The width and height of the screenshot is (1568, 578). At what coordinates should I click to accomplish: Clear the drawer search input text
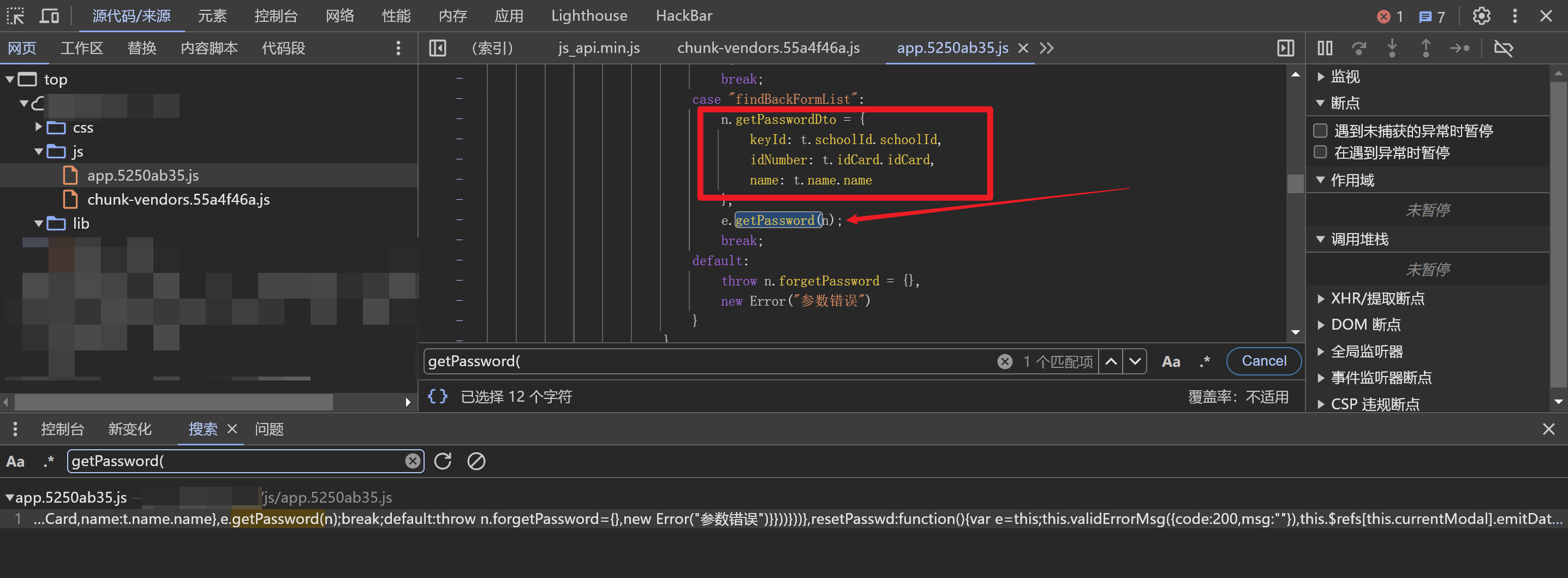(413, 461)
